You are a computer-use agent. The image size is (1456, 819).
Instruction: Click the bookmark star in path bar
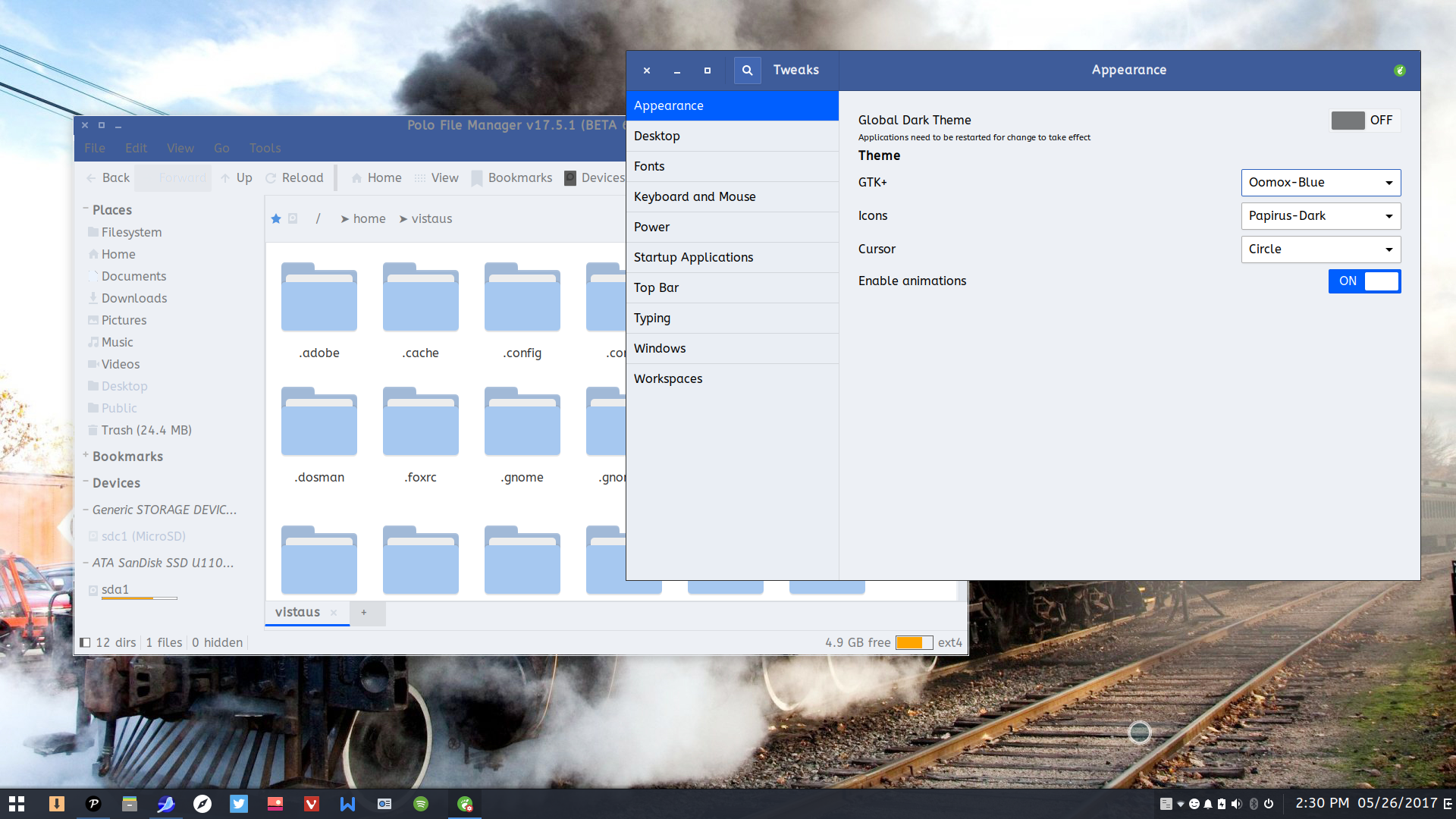tap(276, 219)
